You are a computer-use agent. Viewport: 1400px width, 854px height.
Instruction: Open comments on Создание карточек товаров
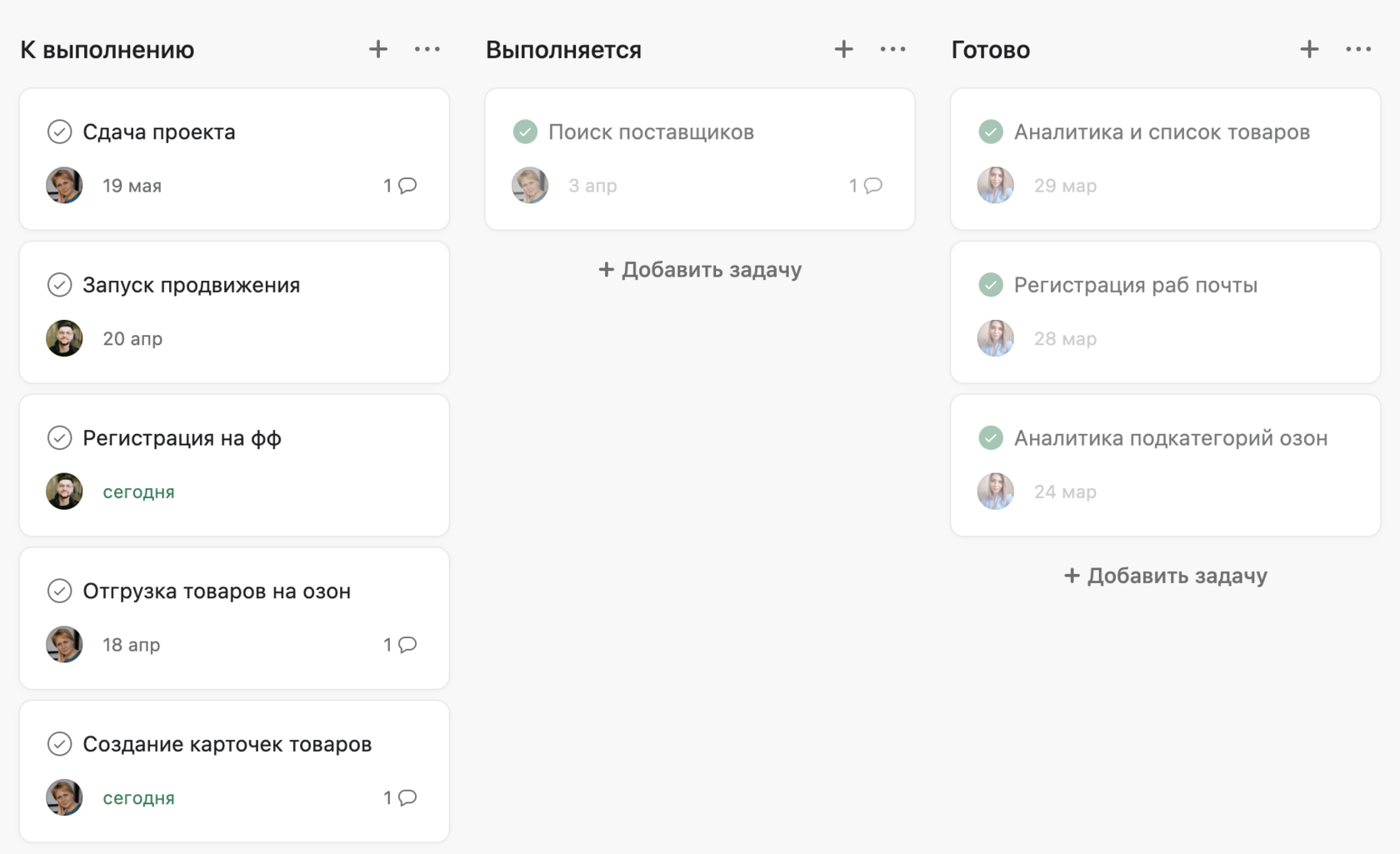pyautogui.click(x=401, y=798)
